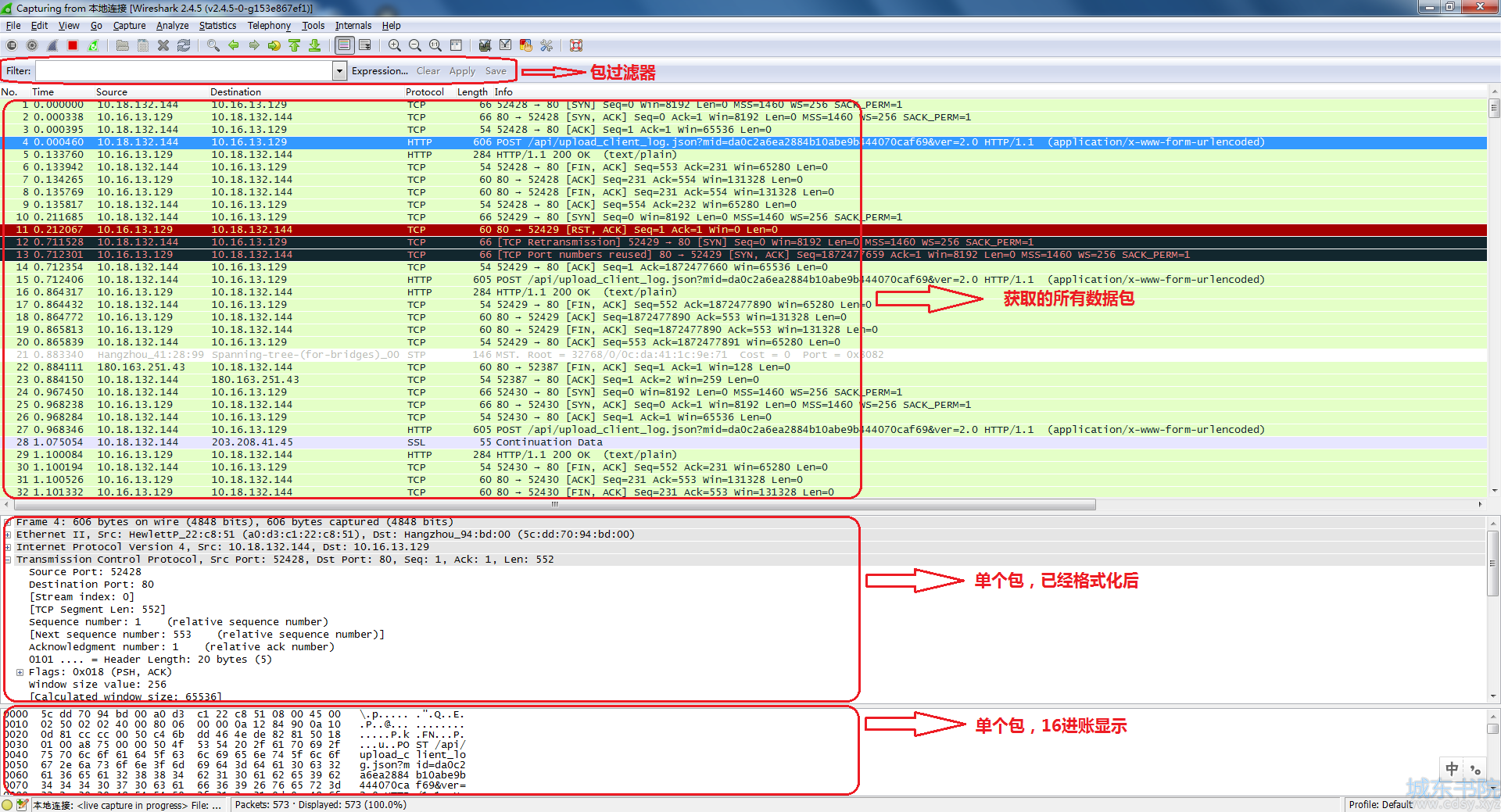Expand the Flags: 0x018 node
This screenshot has width=1501, height=812.
point(20,672)
